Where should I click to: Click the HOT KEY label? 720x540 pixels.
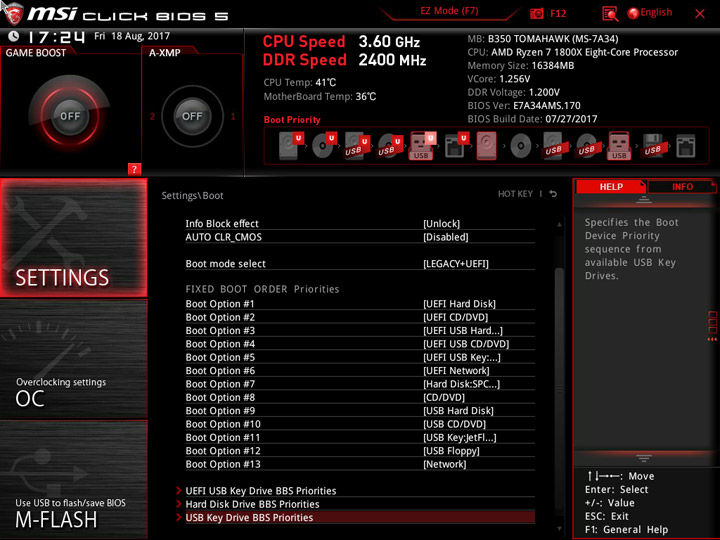(515, 194)
